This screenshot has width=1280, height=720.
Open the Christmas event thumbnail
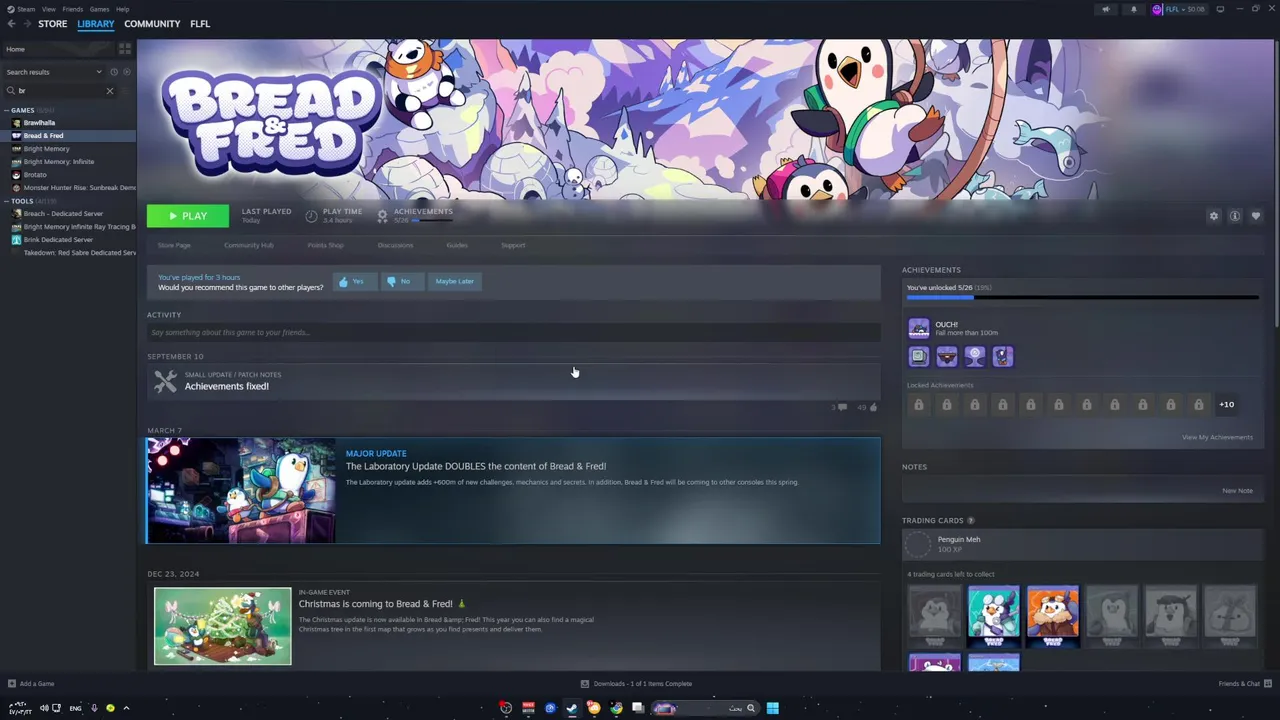tap(223, 626)
